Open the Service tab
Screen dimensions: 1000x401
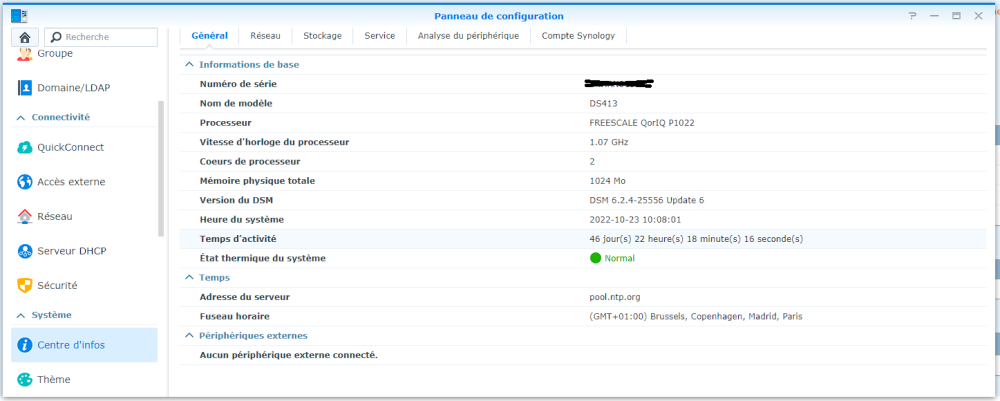tap(379, 36)
